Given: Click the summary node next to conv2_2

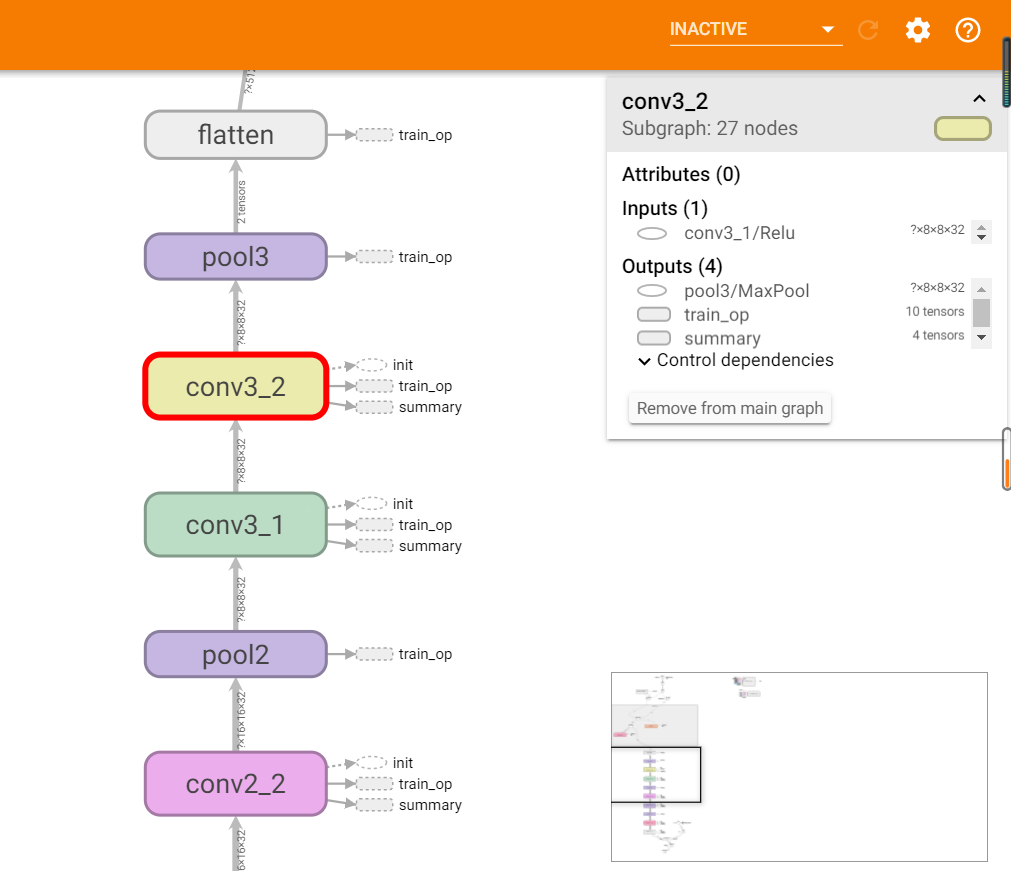Looking at the screenshot, I should [375, 805].
